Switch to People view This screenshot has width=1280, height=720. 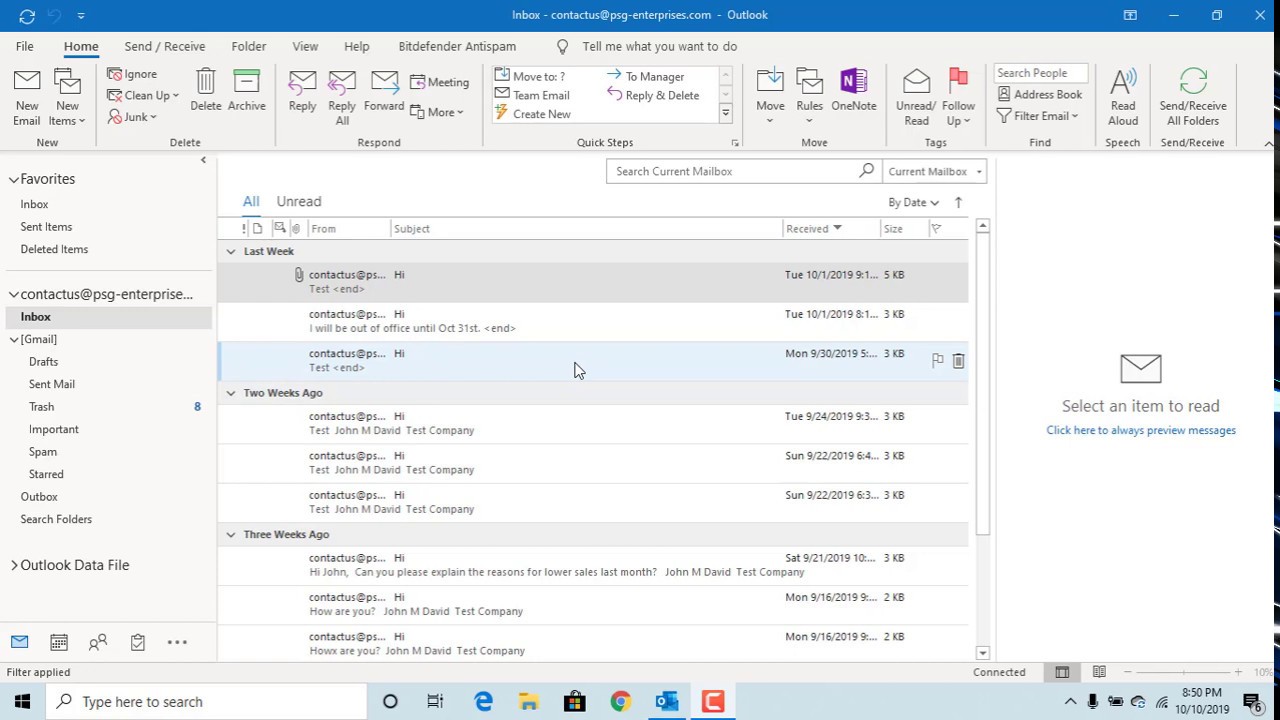[x=98, y=642]
